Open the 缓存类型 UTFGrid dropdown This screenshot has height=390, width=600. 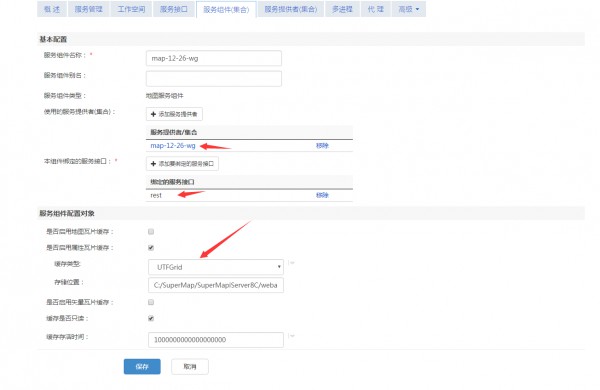216,267
